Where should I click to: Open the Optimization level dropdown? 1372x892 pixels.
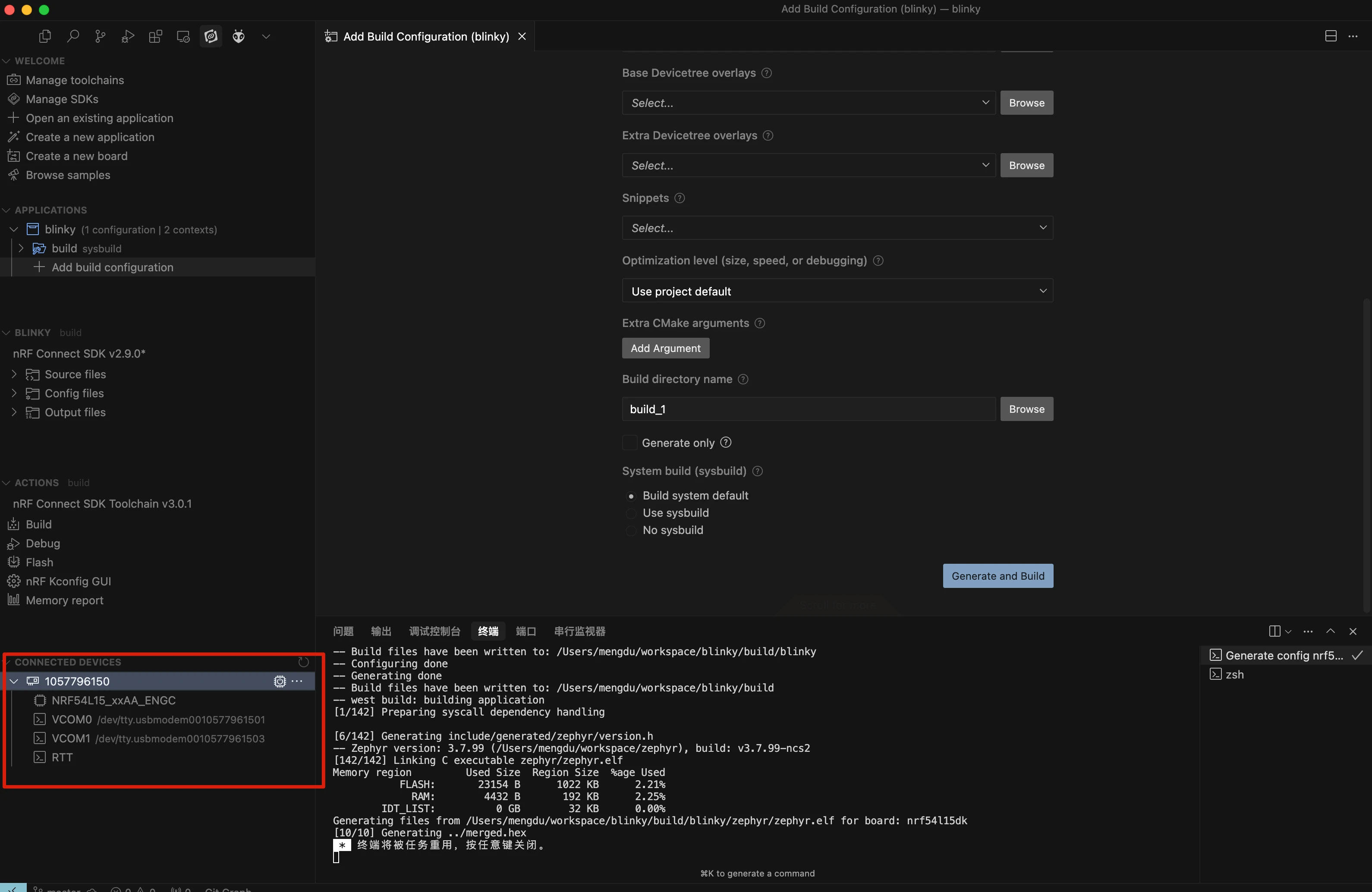click(x=837, y=291)
